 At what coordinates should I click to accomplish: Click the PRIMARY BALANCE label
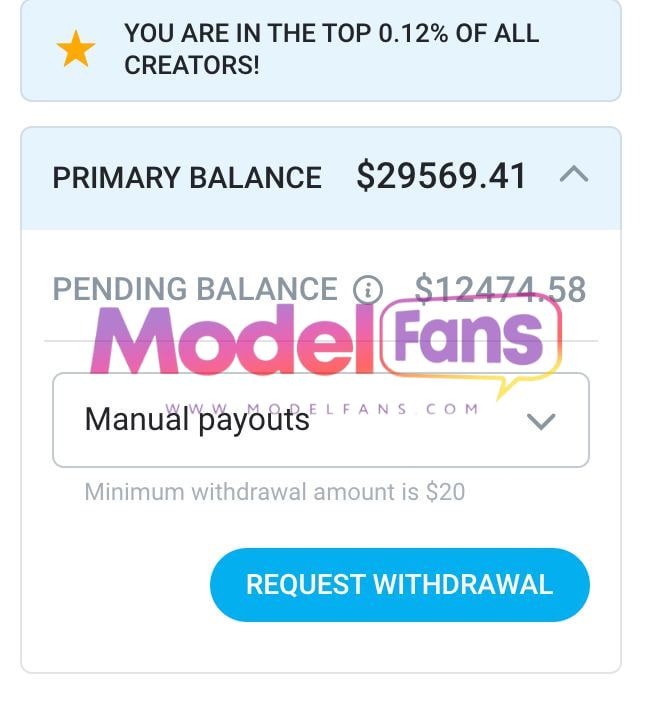pyautogui.click(x=187, y=177)
